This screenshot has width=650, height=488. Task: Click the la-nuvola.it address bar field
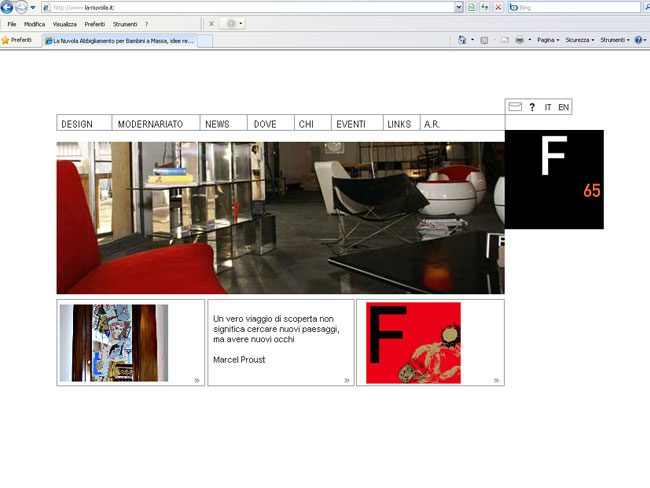[247, 7]
